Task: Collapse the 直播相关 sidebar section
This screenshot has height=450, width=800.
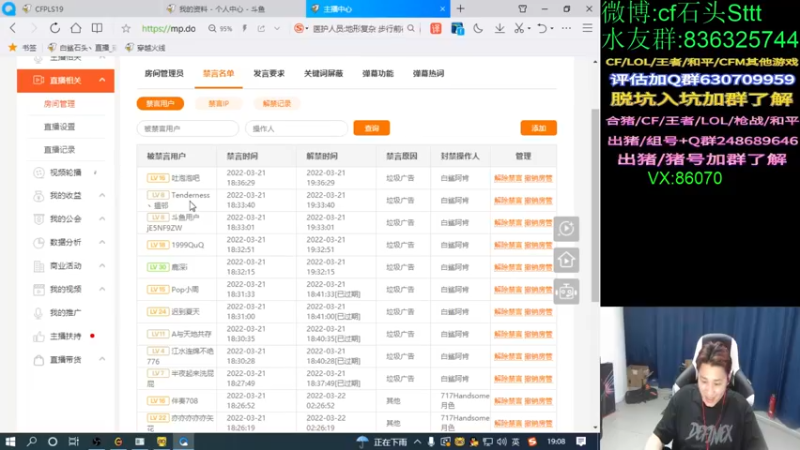Action: [x=102, y=80]
